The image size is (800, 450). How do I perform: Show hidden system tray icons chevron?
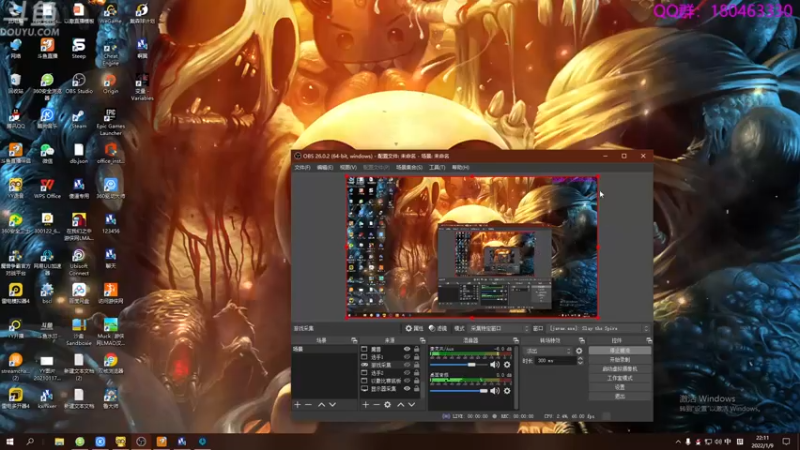(x=678, y=442)
